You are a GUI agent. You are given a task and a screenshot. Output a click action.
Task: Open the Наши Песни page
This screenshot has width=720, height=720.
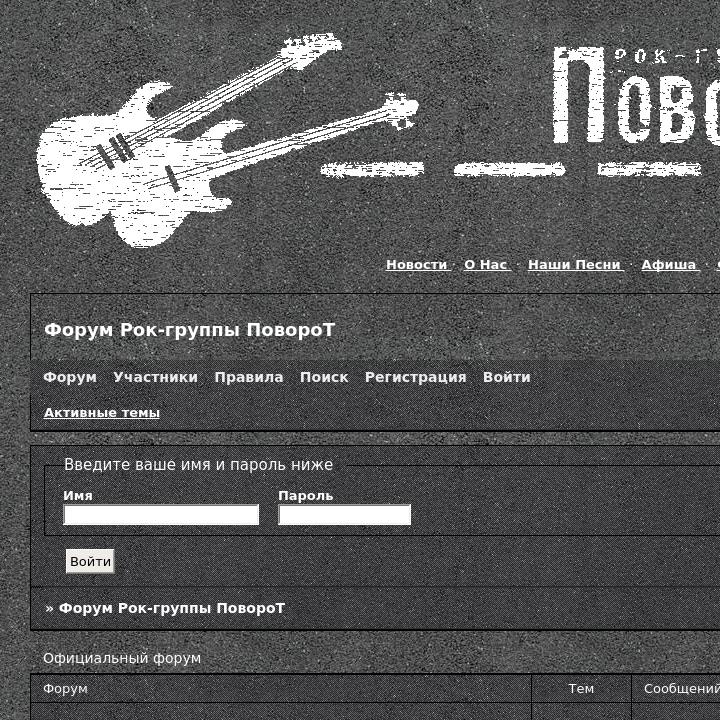(574, 265)
